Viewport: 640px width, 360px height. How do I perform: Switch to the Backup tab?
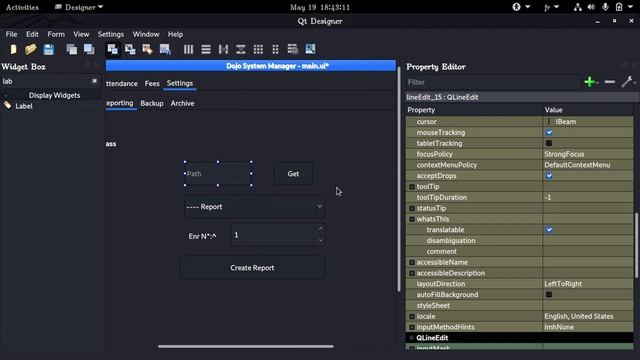(152, 103)
